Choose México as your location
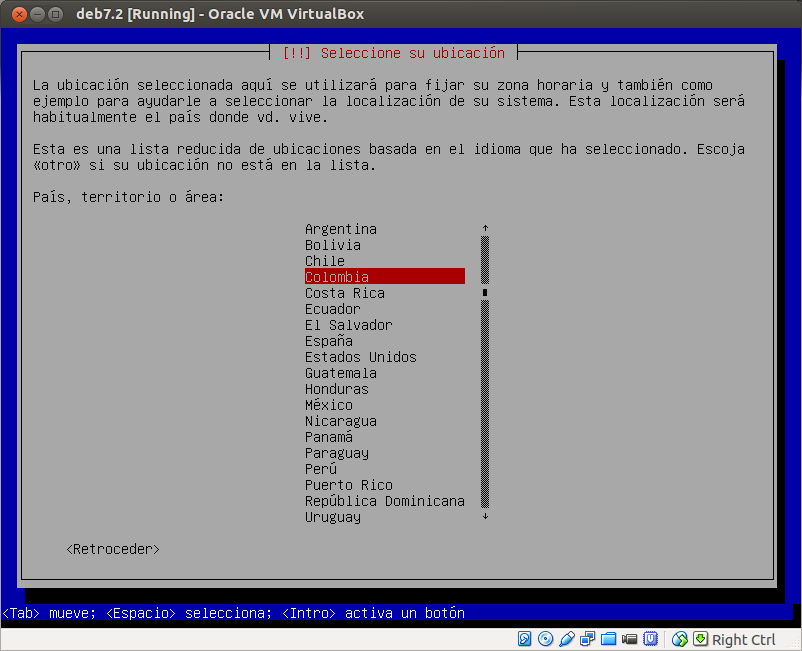 326,405
